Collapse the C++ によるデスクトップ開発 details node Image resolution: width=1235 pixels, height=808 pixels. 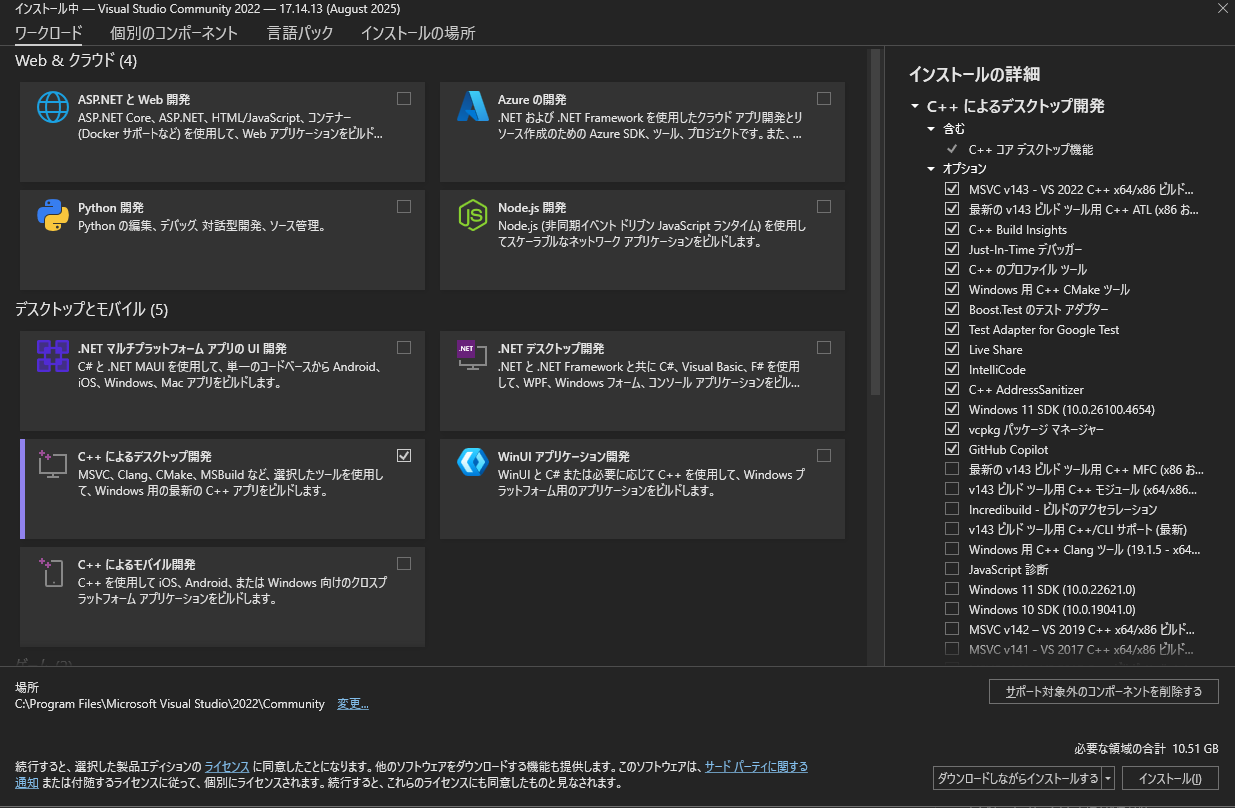(x=914, y=106)
